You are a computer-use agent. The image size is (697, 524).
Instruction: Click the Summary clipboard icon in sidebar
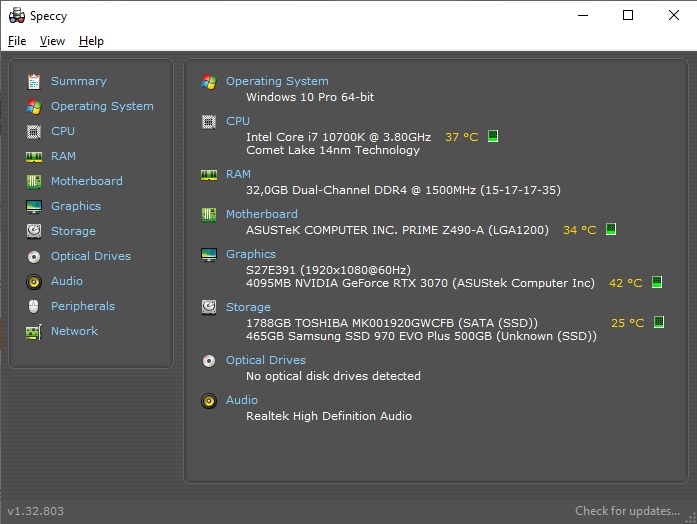(34, 81)
